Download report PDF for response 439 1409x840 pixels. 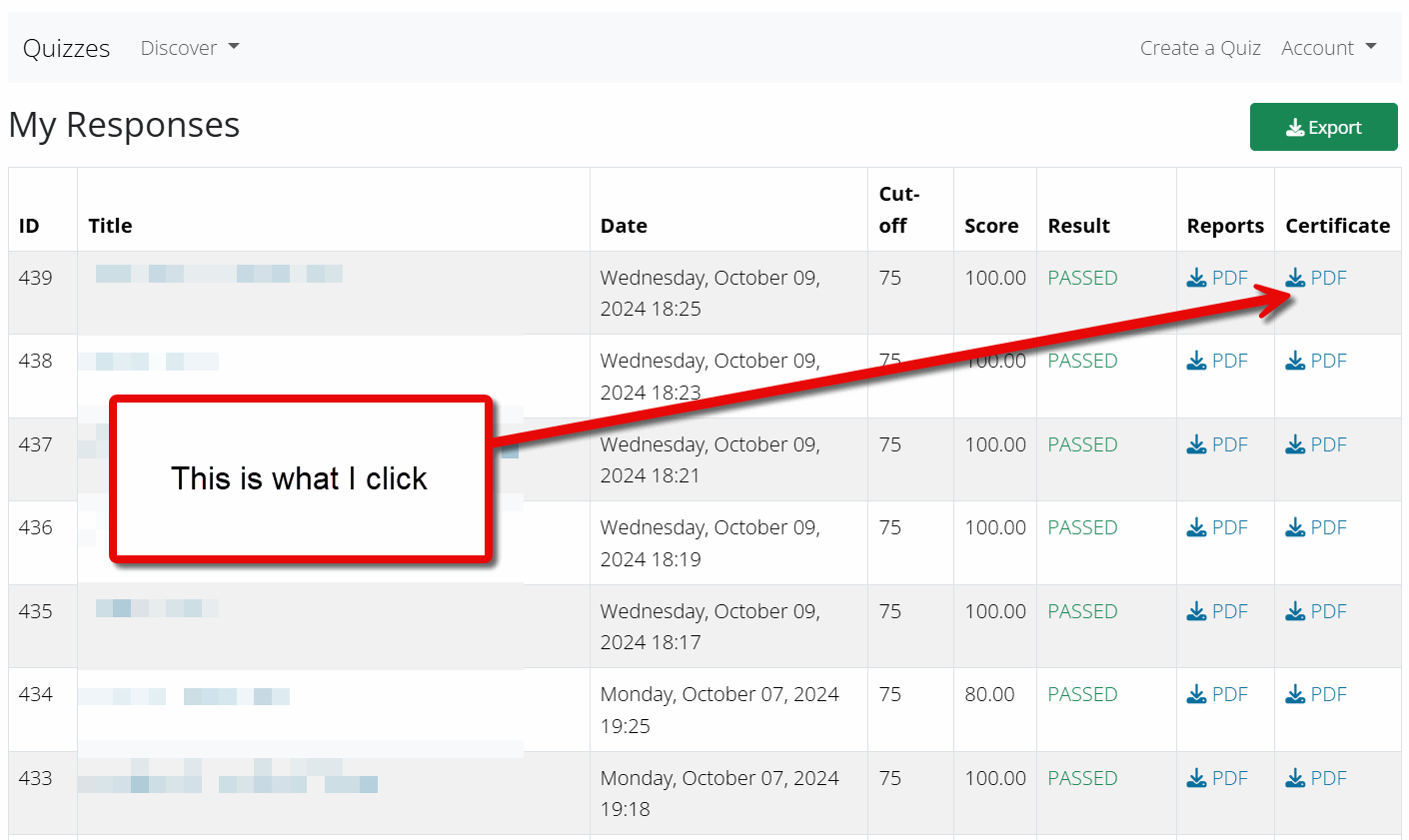(1217, 278)
